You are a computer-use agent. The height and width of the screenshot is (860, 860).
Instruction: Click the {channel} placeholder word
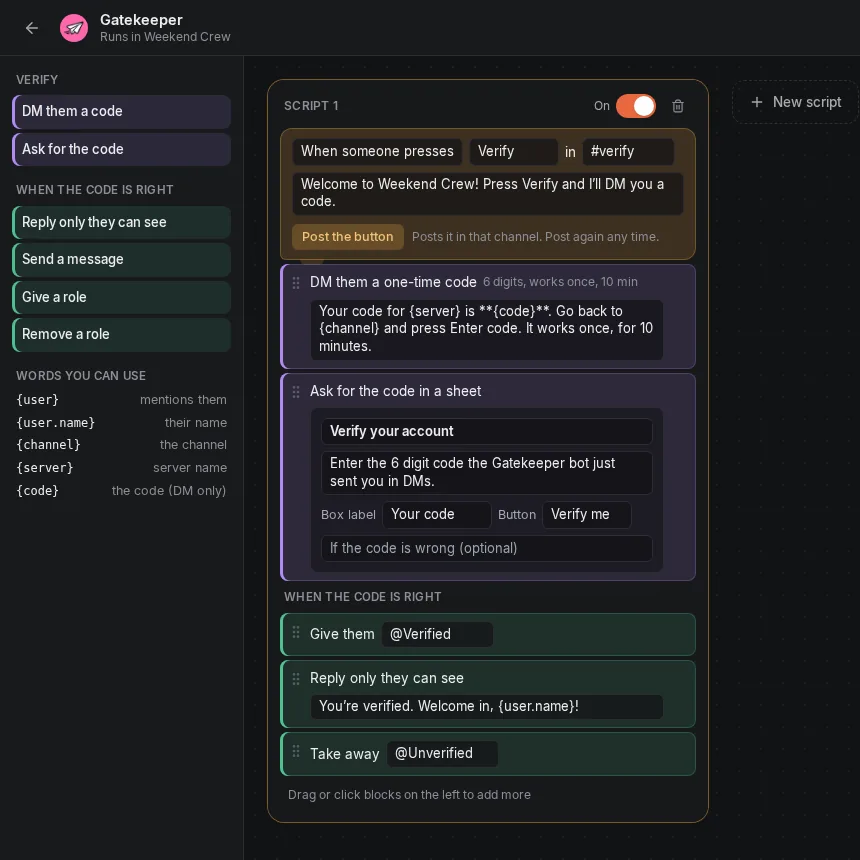[48, 445]
